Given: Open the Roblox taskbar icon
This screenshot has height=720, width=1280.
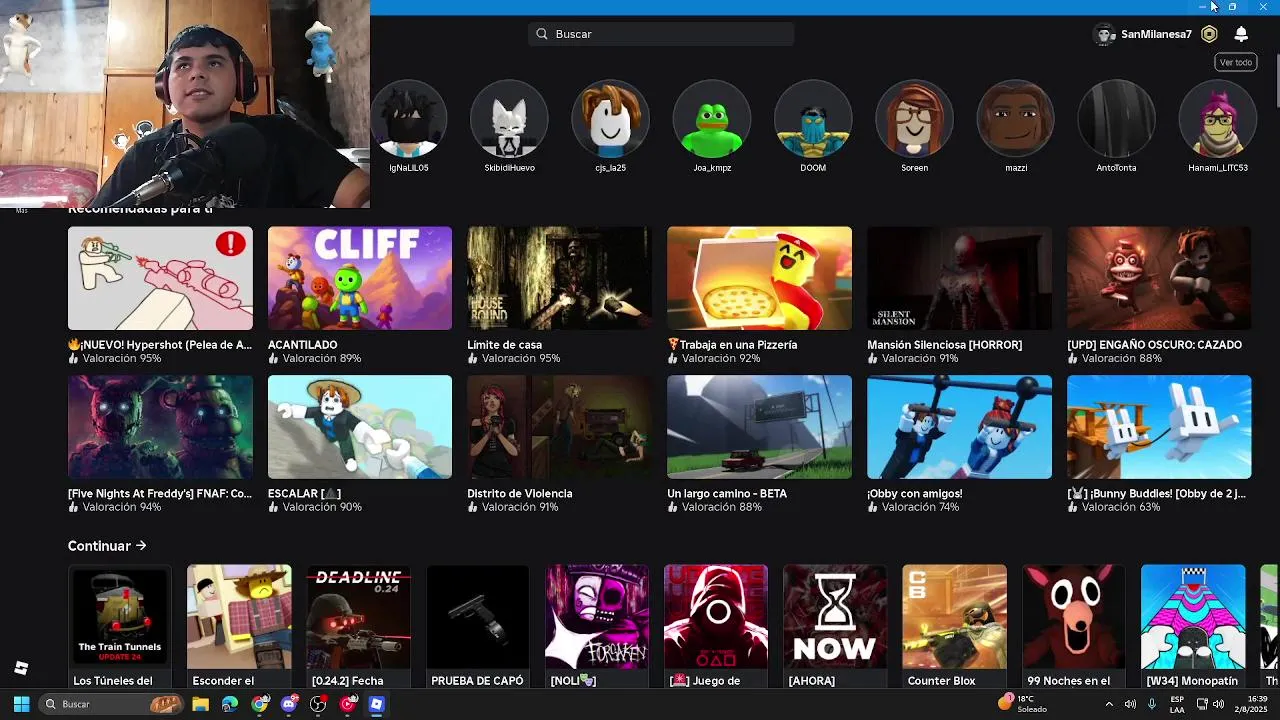Looking at the screenshot, I should click(376, 704).
